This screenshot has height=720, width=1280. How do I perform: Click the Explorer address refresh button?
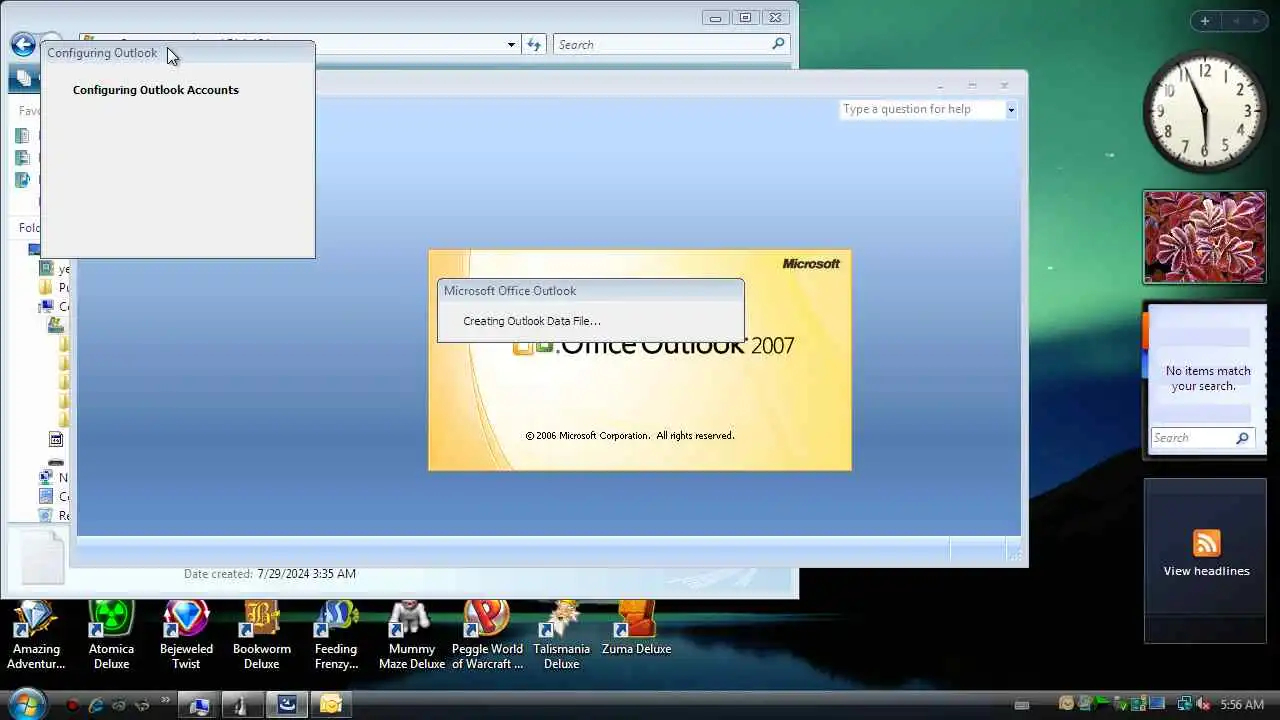(x=534, y=45)
